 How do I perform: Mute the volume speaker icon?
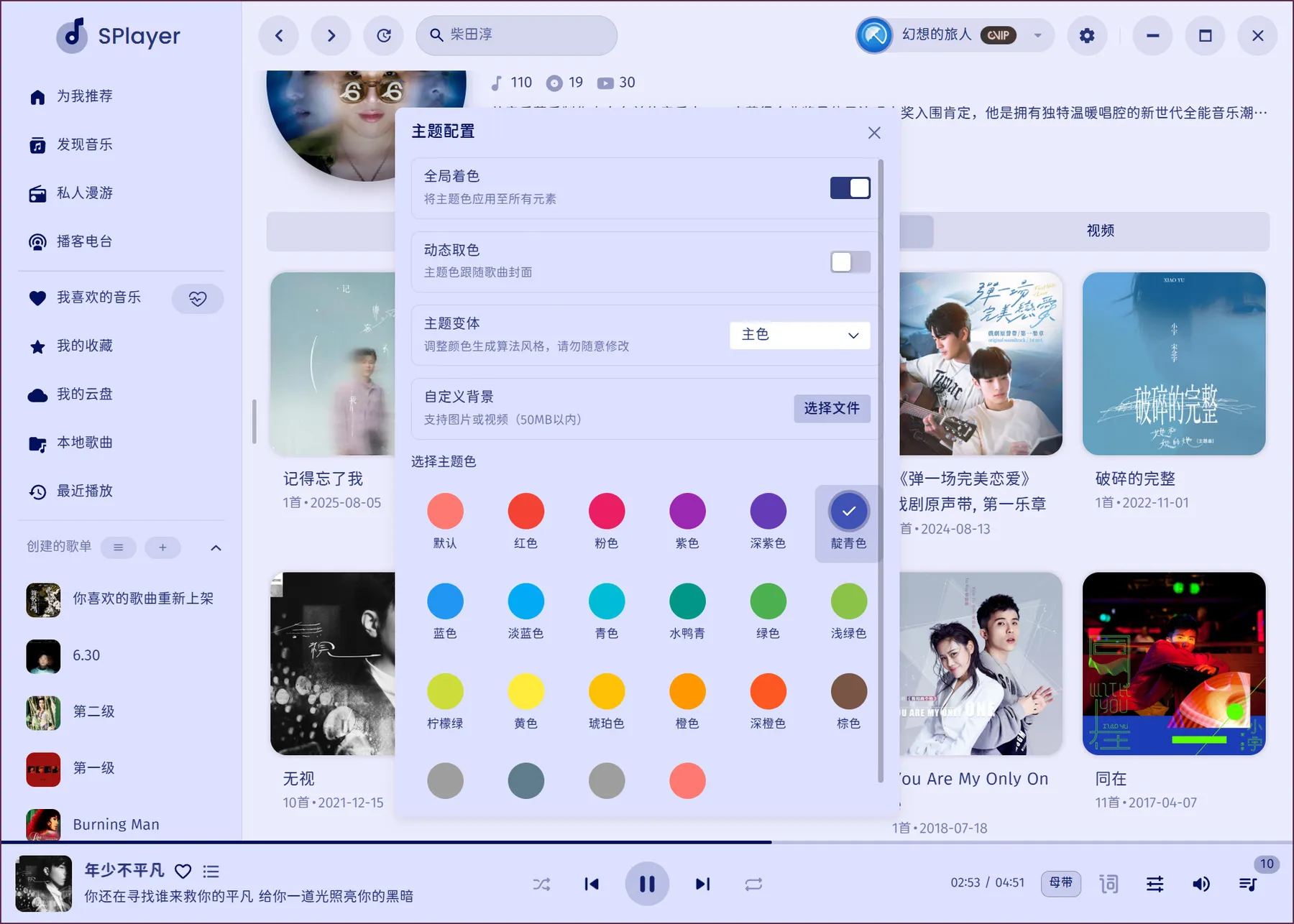coord(1201,884)
